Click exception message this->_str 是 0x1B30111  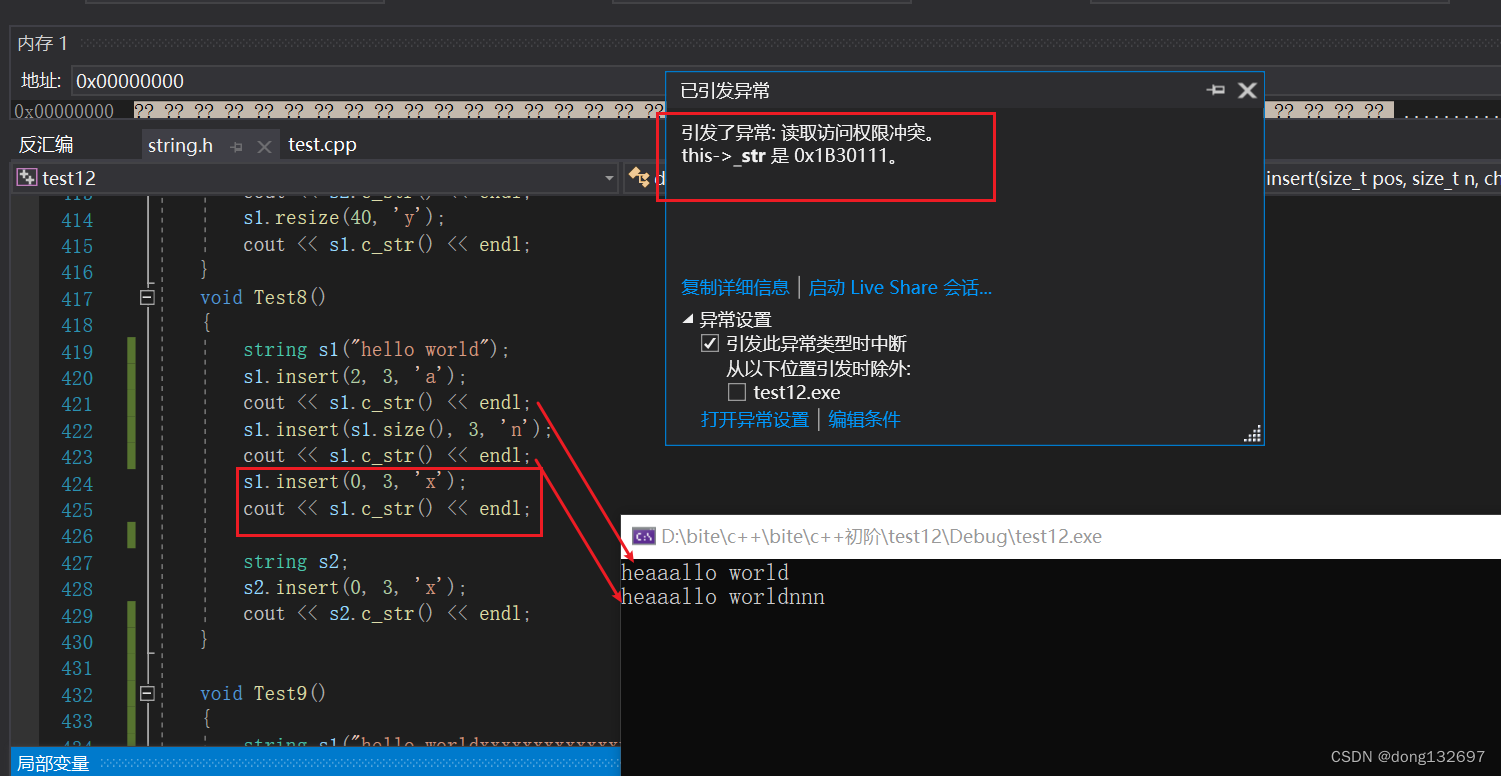(789, 157)
